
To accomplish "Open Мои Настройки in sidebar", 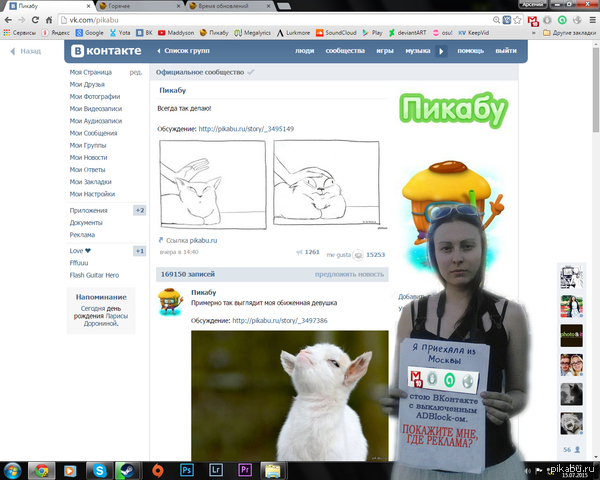I will [x=92, y=194].
